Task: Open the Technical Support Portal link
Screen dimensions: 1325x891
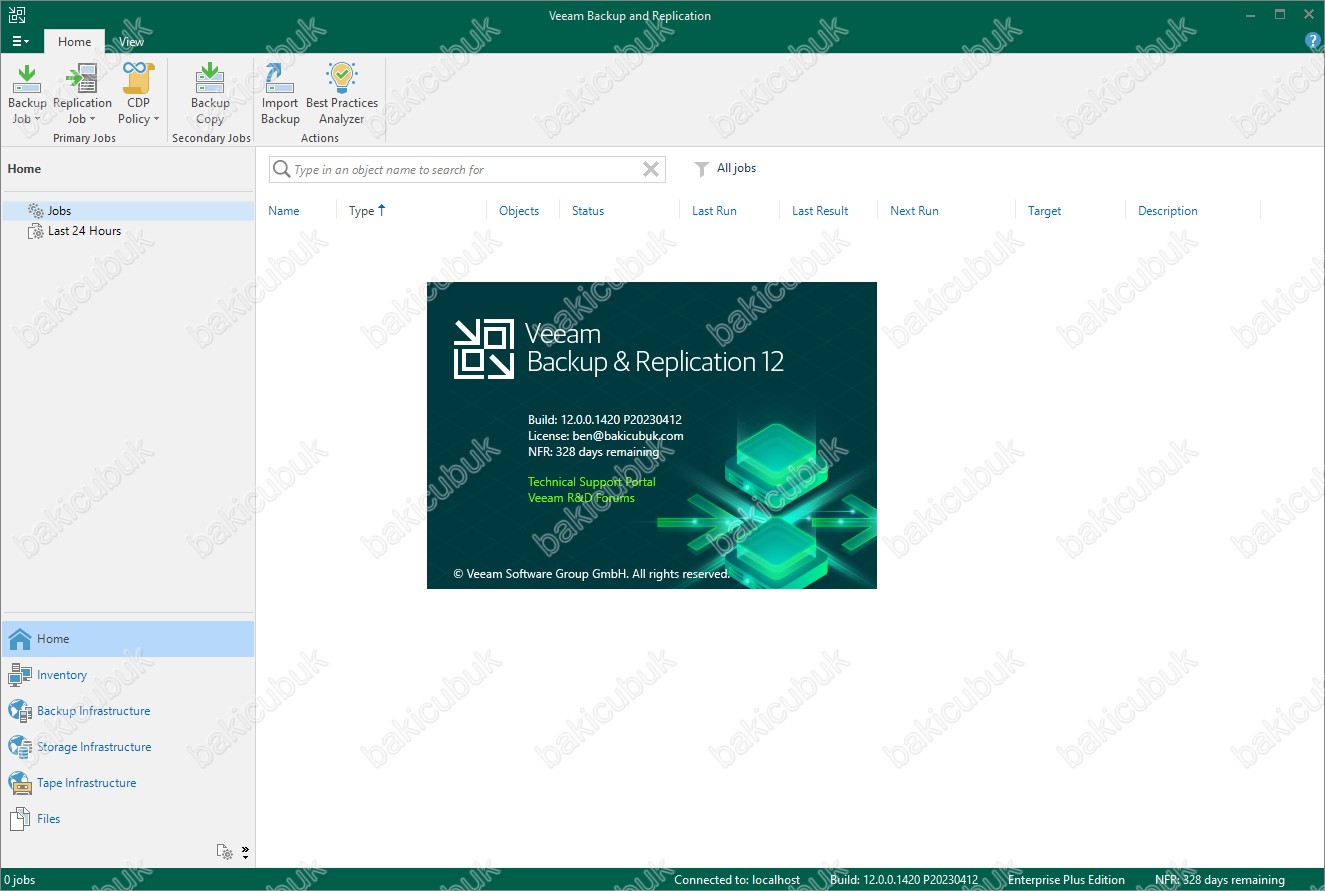Action: click(592, 482)
